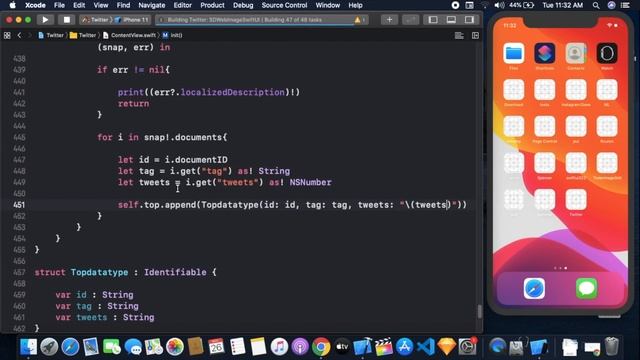Screen dimensions: 640x360
Task: Open the Find menu
Action: point(123,5)
